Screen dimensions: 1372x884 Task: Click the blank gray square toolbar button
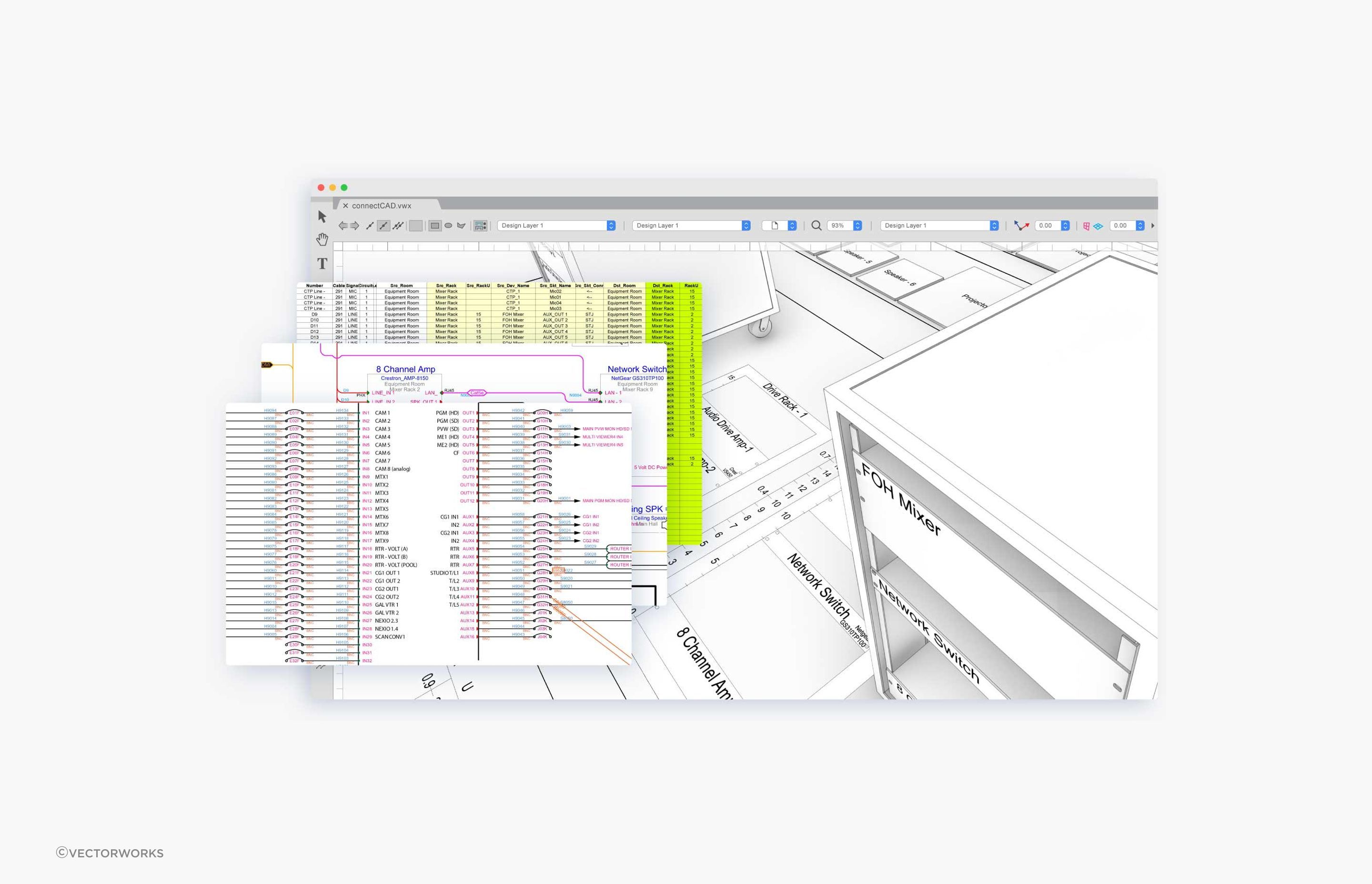click(415, 226)
